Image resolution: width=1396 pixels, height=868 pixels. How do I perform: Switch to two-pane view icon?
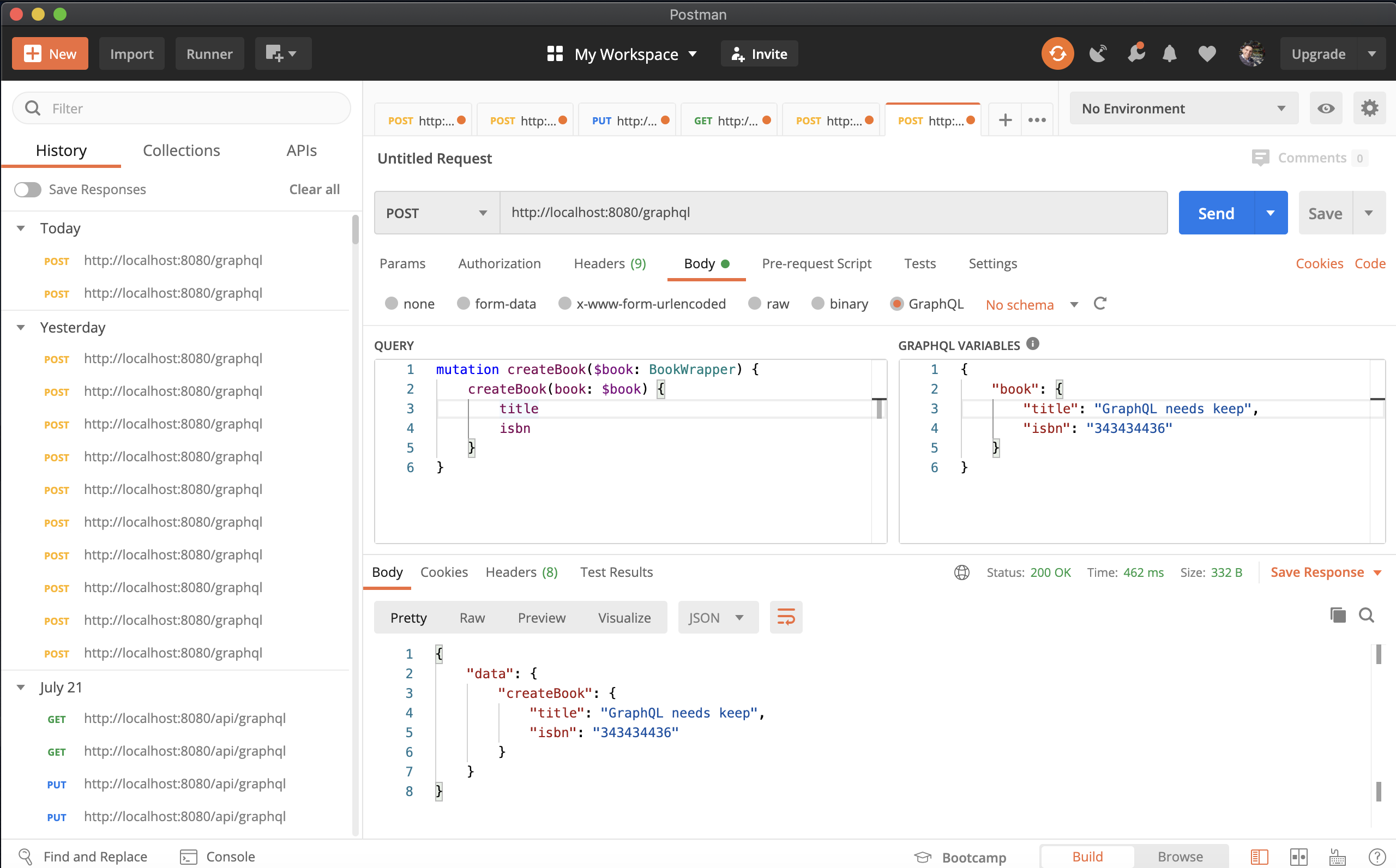coord(1298,857)
